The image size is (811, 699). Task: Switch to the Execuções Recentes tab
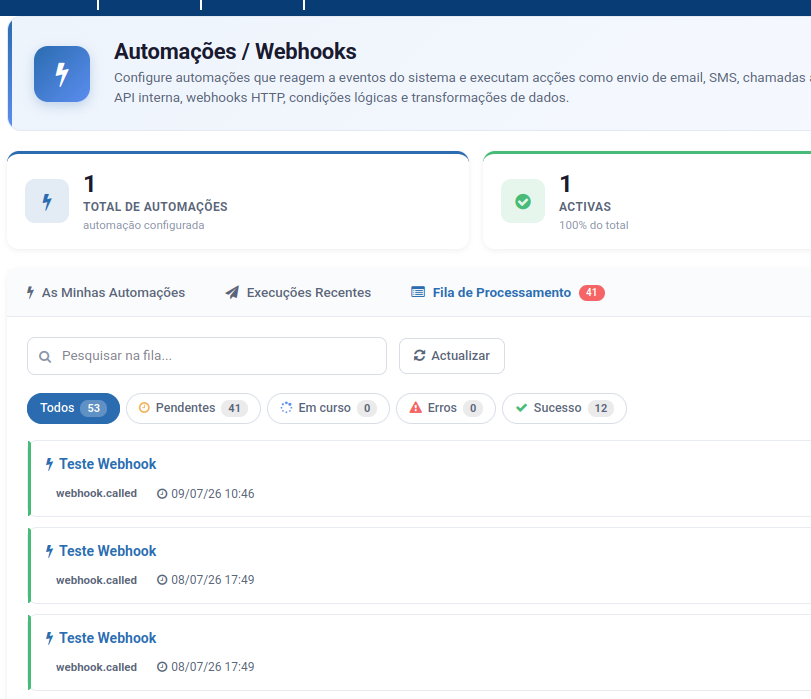[x=298, y=292]
